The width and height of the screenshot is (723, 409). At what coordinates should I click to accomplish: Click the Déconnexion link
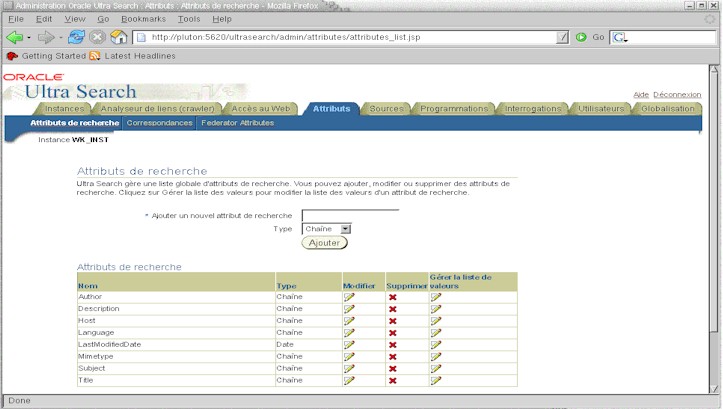click(x=677, y=95)
